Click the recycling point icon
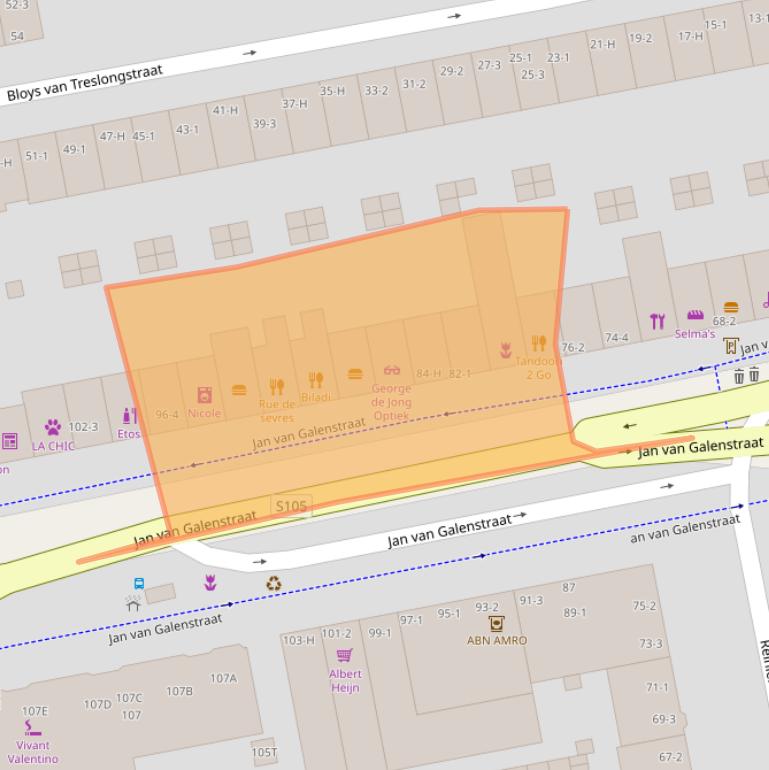The height and width of the screenshot is (770, 769). pos(273,584)
